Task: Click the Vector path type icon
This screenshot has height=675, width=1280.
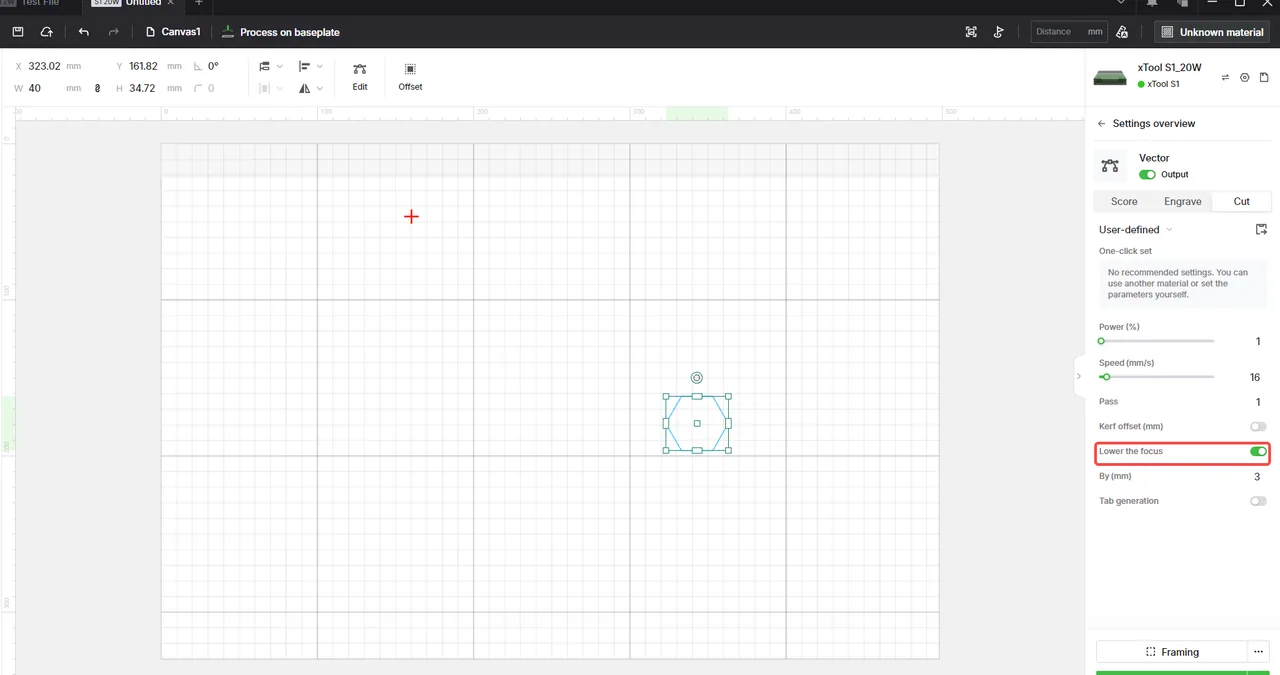Action: coord(1109,166)
